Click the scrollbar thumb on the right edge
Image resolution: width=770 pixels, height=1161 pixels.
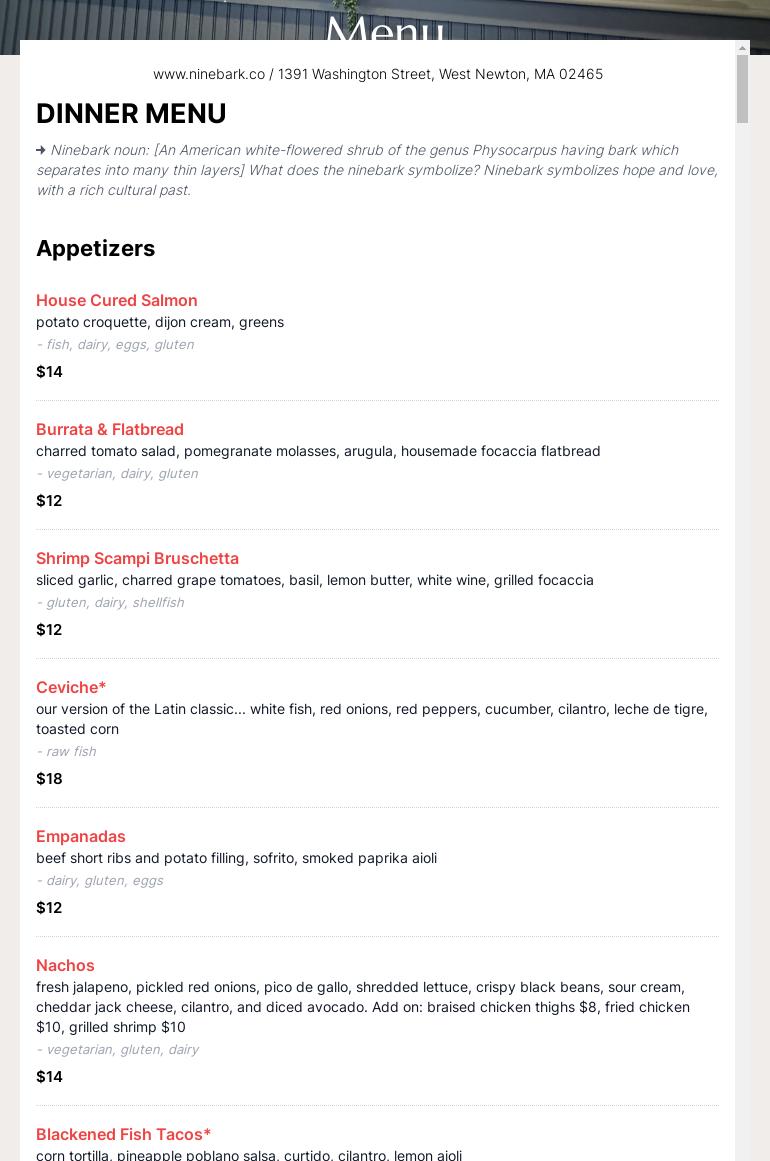point(742,88)
